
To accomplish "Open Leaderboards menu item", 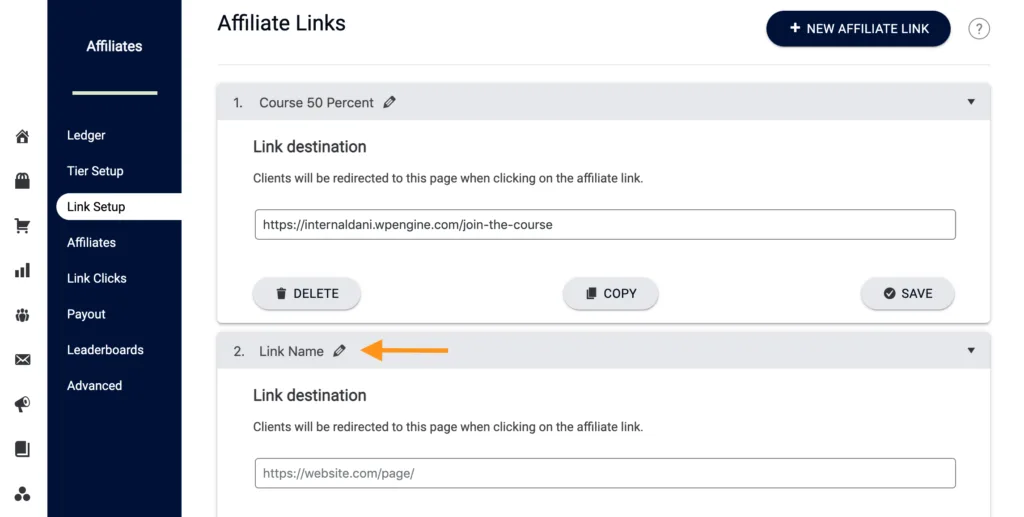I will click(105, 350).
